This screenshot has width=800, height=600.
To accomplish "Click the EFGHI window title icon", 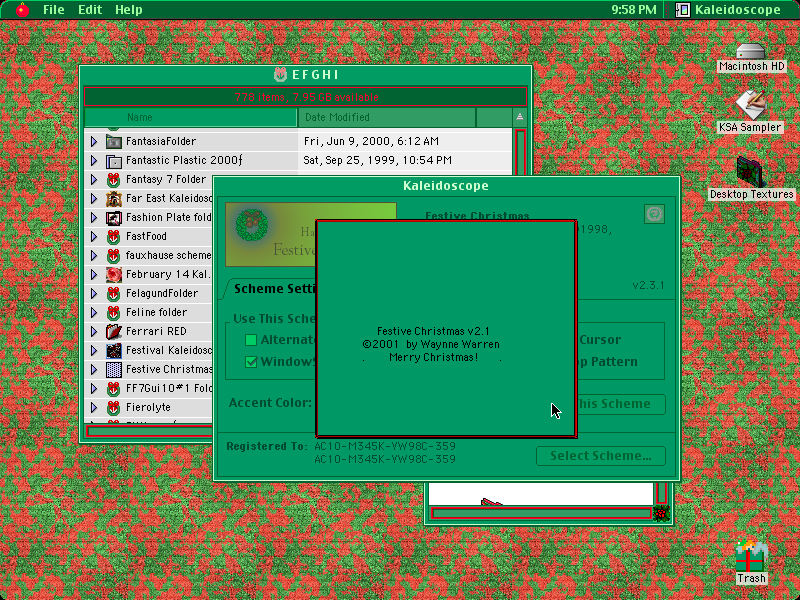I will coord(280,74).
